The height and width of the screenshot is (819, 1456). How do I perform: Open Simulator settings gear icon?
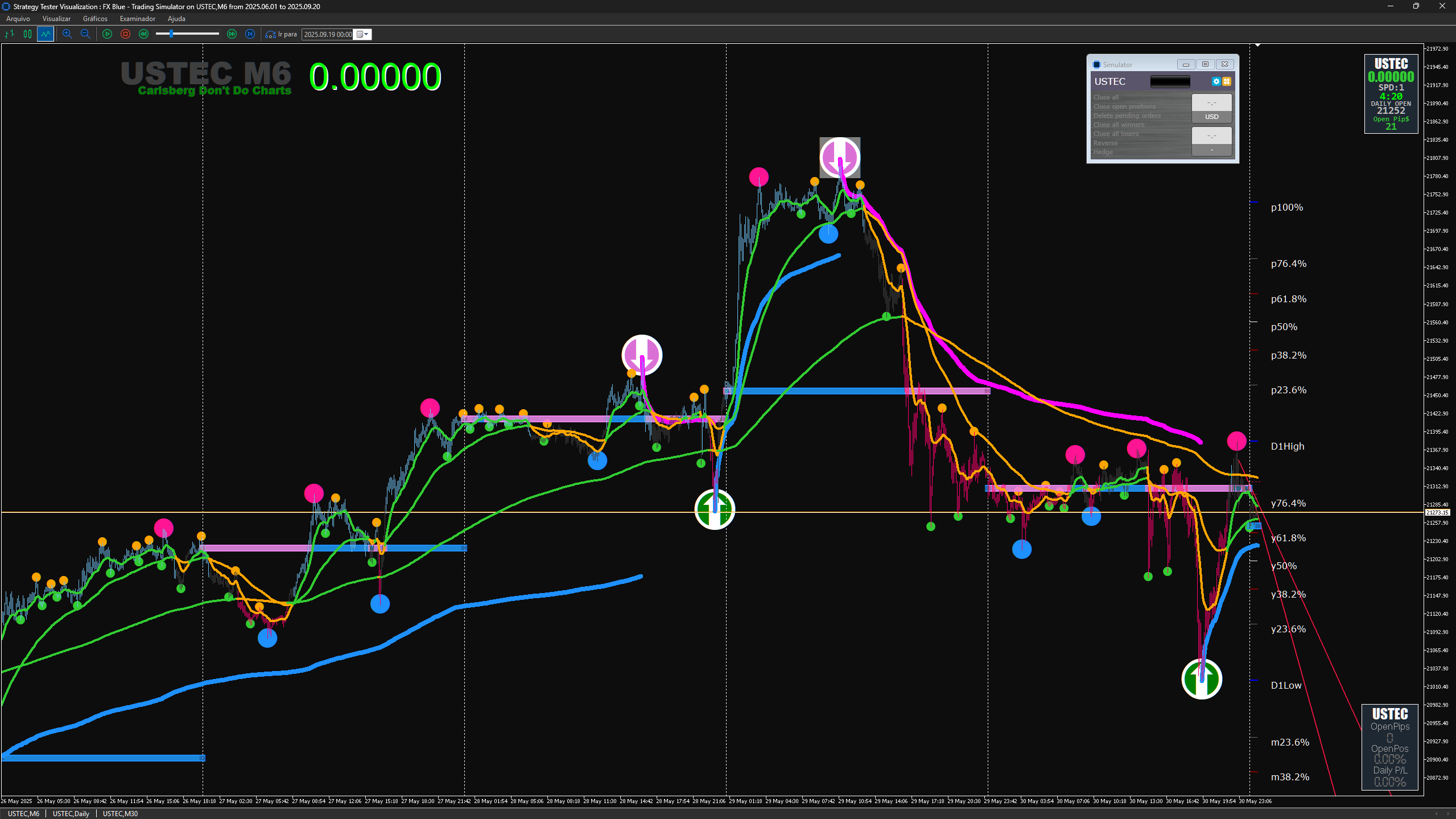(x=1216, y=81)
